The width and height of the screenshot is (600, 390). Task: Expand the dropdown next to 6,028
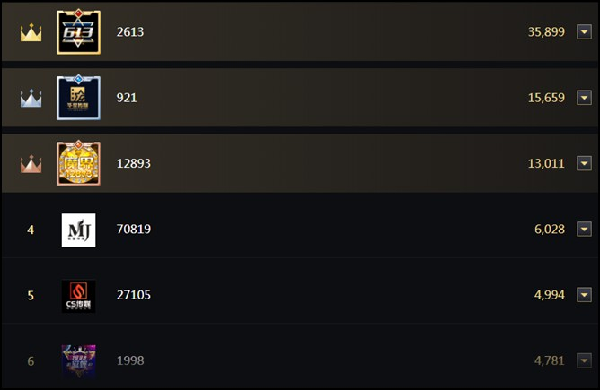tap(584, 229)
